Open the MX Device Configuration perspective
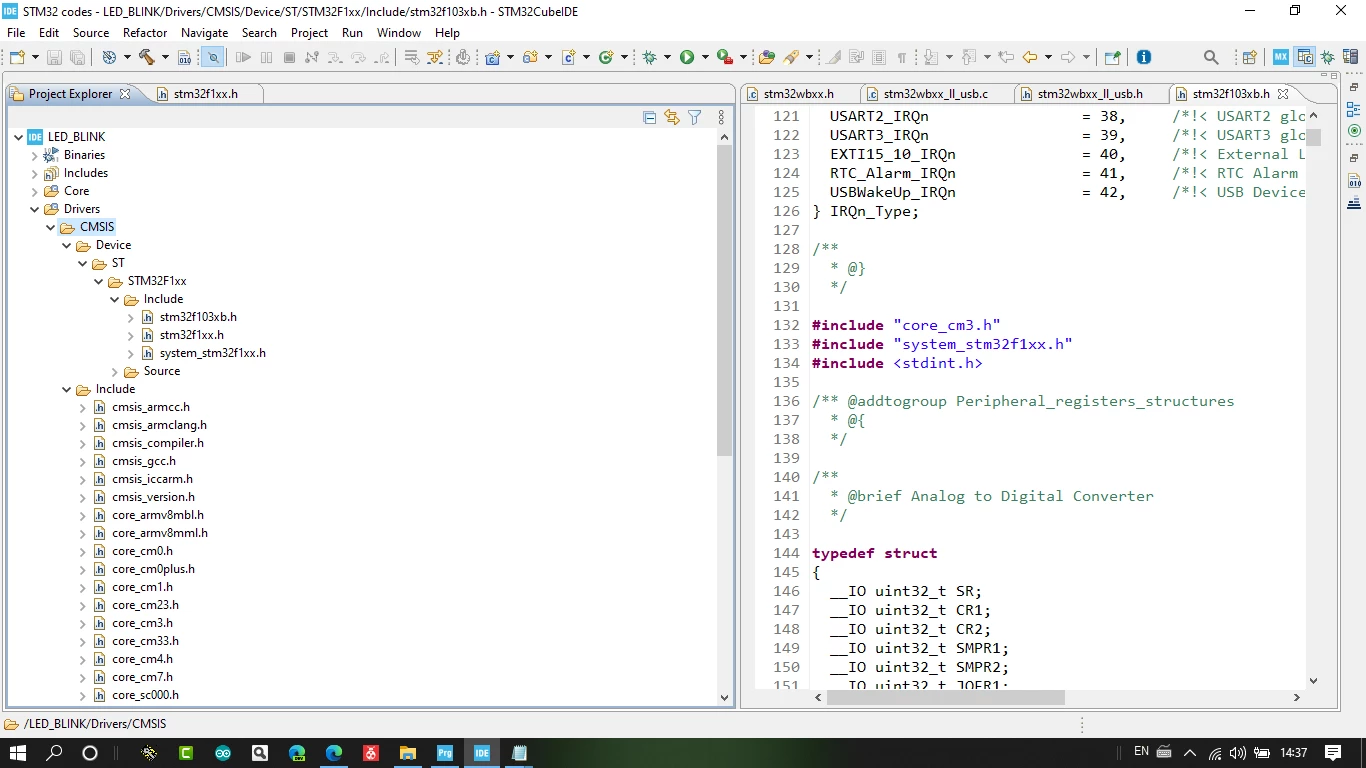The width and height of the screenshot is (1366, 768). [1280, 57]
